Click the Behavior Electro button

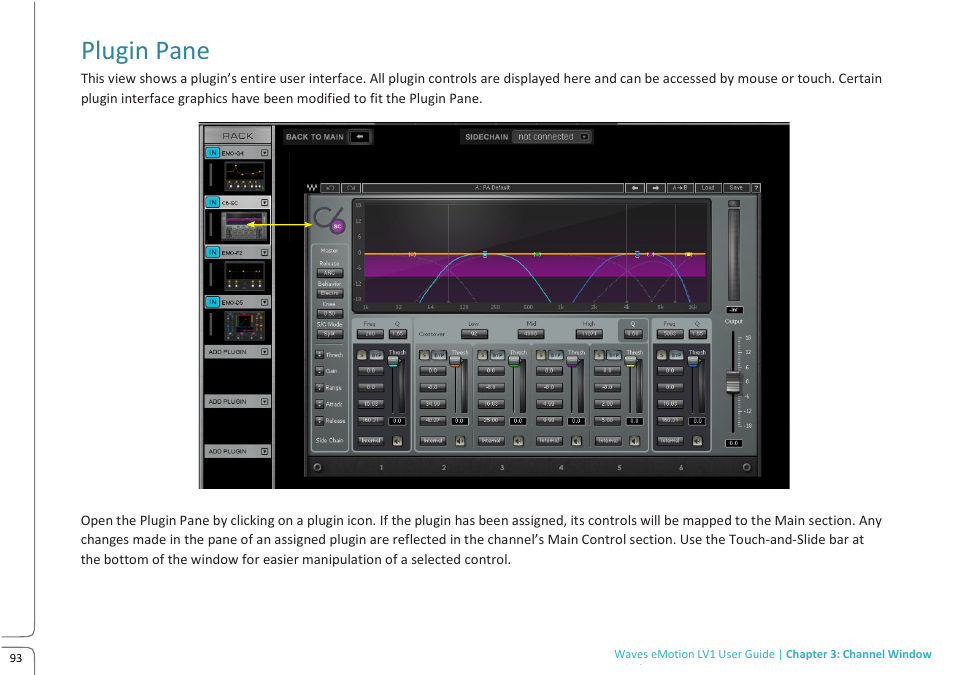coord(329,293)
